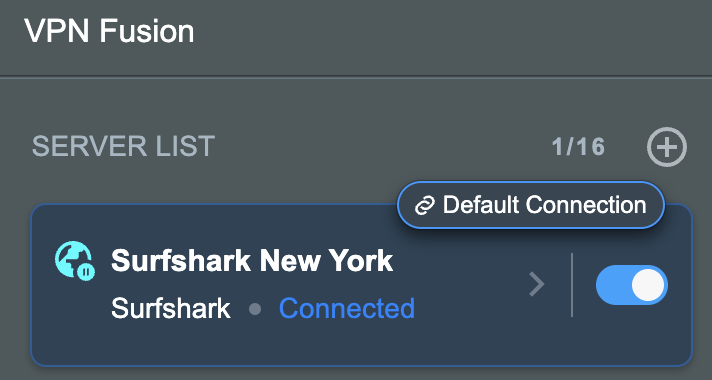Image resolution: width=712 pixels, height=380 pixels.
Task: Click the globe icon for Surfshark New York
Action: [73, 259]
